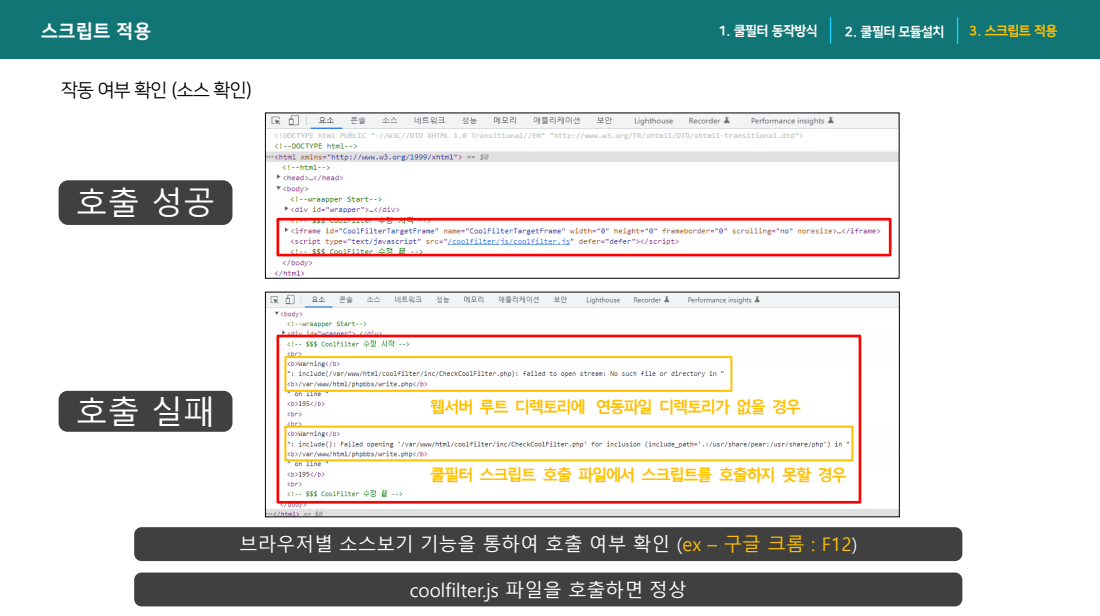
Task: Select the <script type="text/javascript"> line
Action: (x=485, y=241)
